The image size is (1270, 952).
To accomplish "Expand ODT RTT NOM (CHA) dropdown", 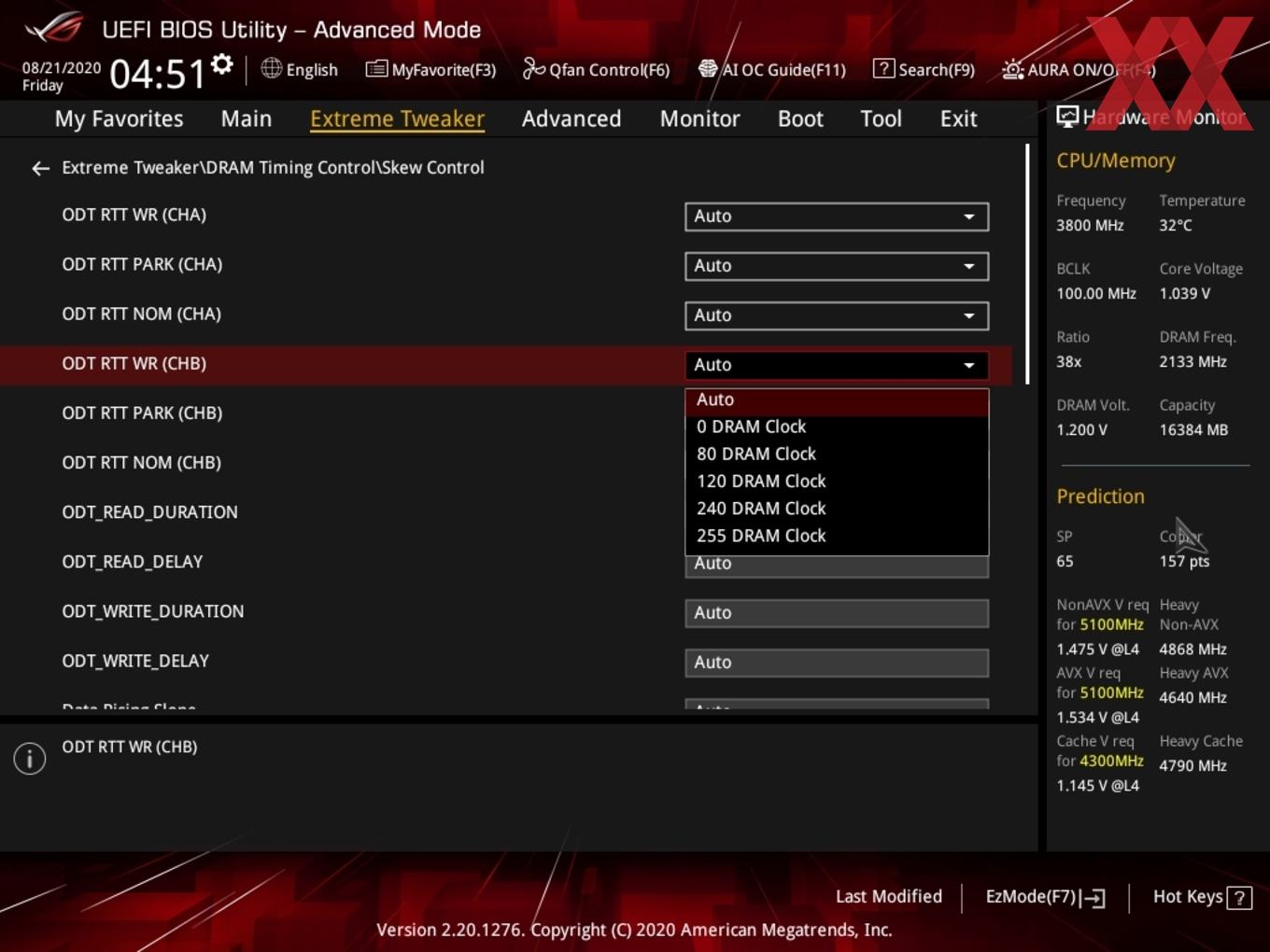I will coord(837,315).
